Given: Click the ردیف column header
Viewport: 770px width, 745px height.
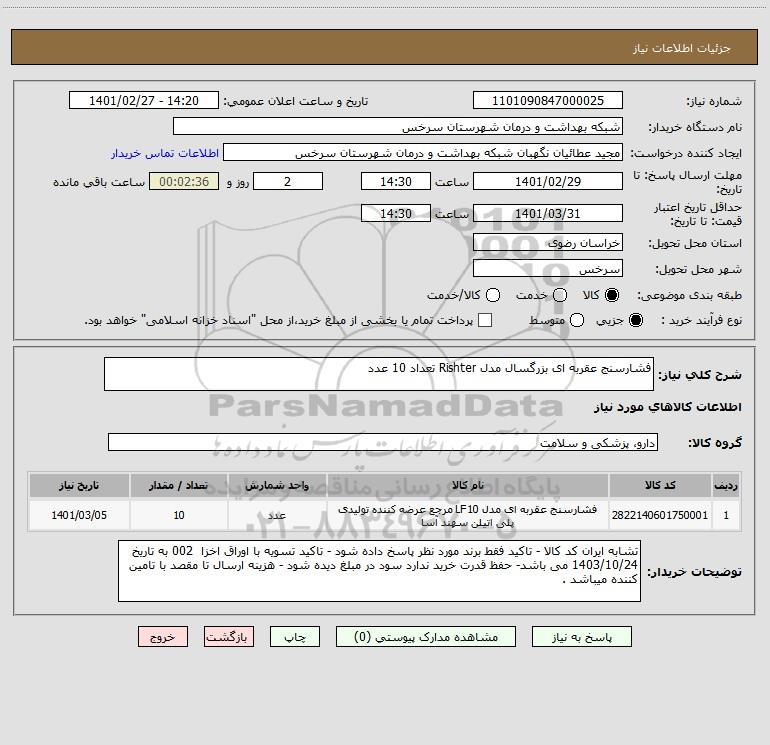Looking at the screenshot, I should pos(726,485).
